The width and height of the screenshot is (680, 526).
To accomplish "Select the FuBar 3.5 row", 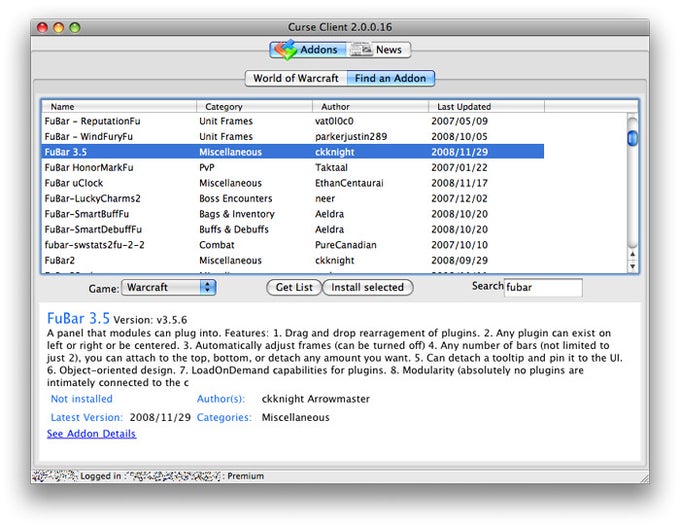I will coord(293,152).
